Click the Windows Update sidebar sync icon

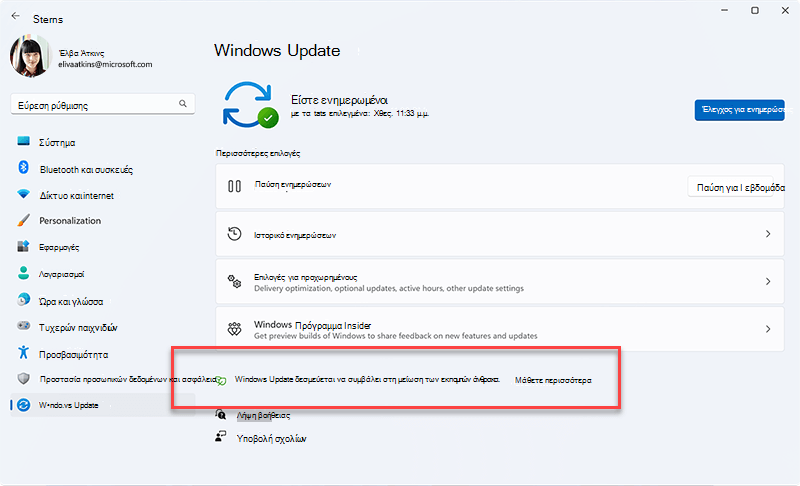coord(23,405)
